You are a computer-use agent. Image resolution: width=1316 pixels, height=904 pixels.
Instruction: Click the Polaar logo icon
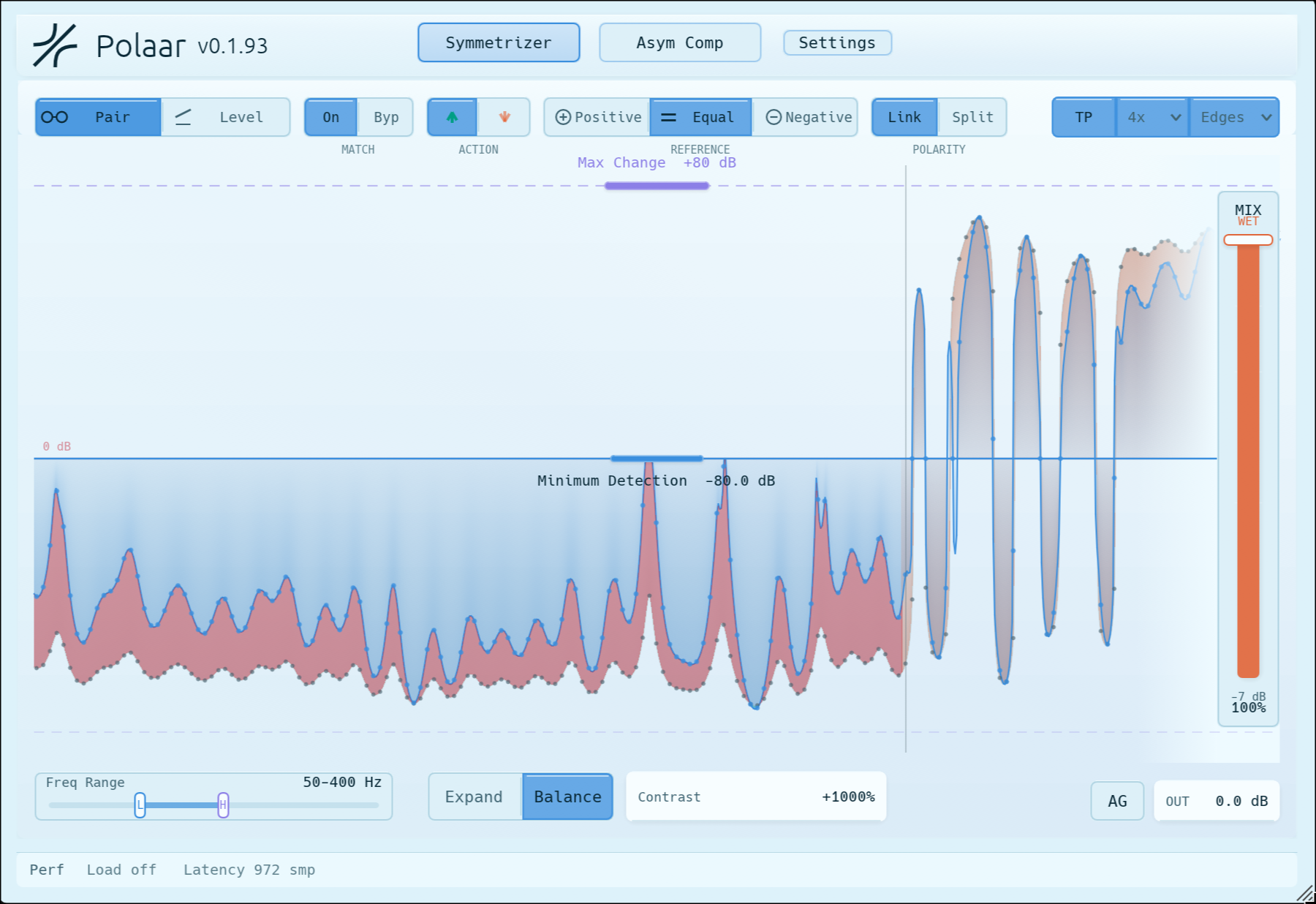coord(55,45)
